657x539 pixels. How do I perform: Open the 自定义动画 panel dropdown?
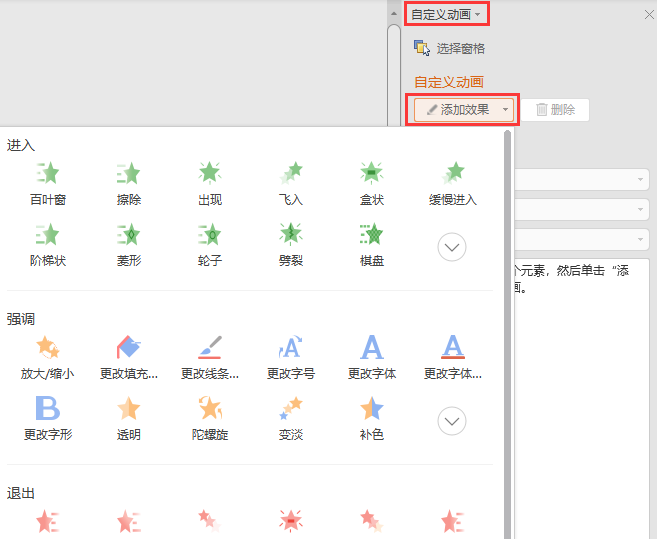tap(447, 14)
